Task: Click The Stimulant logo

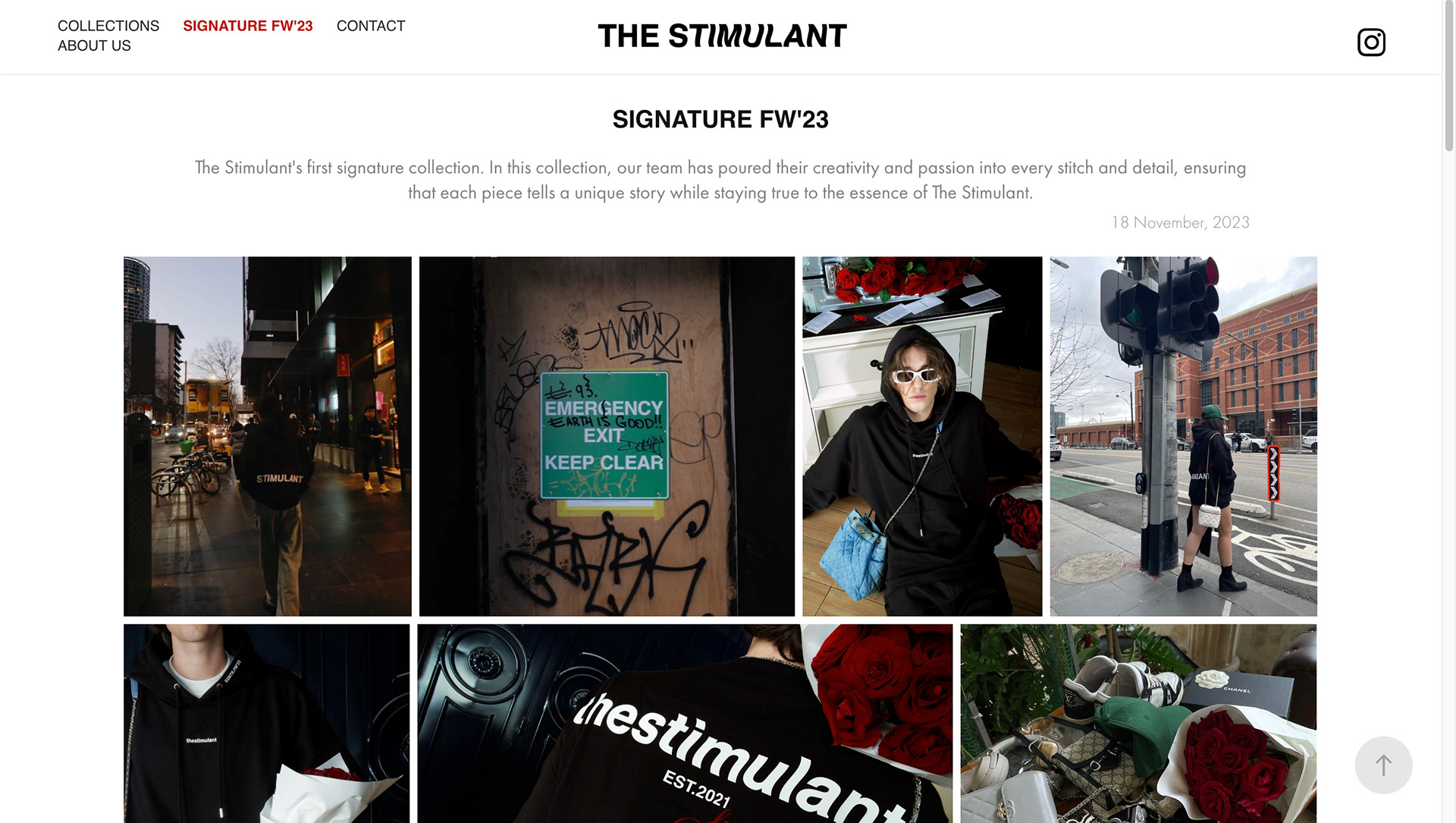Action: click(722, 36)
